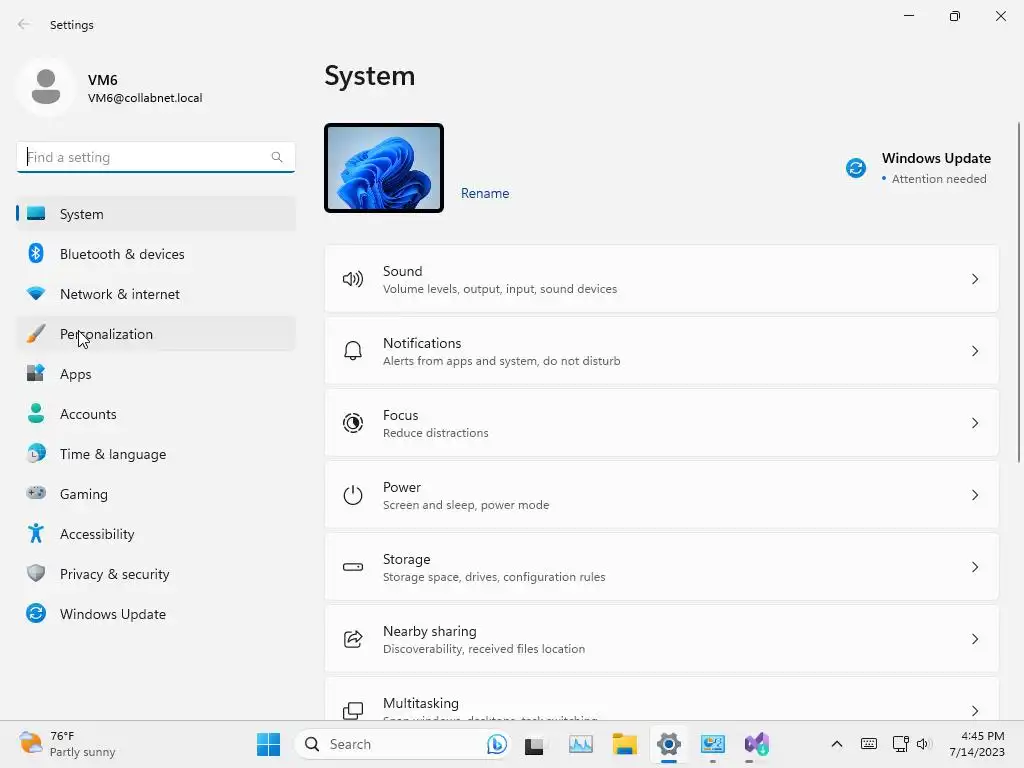Expand Notifications settings chevron

click(x=974, y=351)
